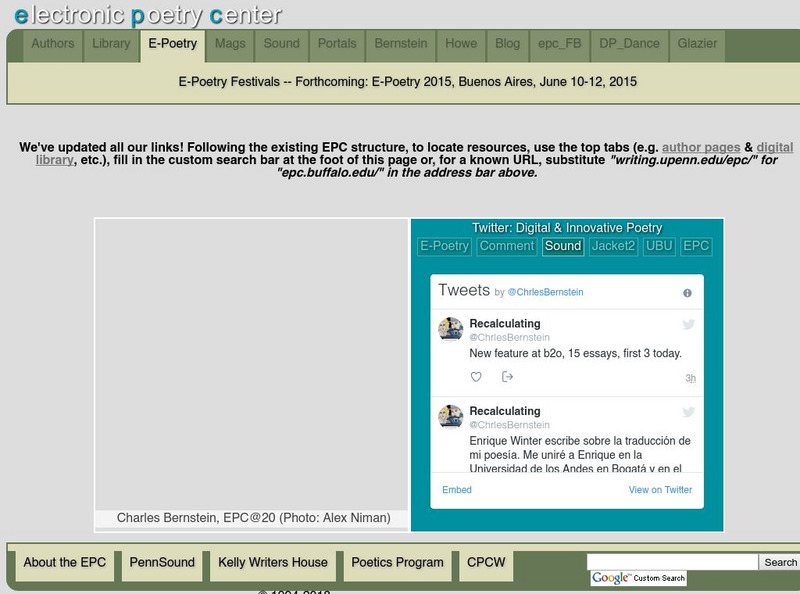Open @ChrlesBernstein link in Tweets header

click(545, 292)
